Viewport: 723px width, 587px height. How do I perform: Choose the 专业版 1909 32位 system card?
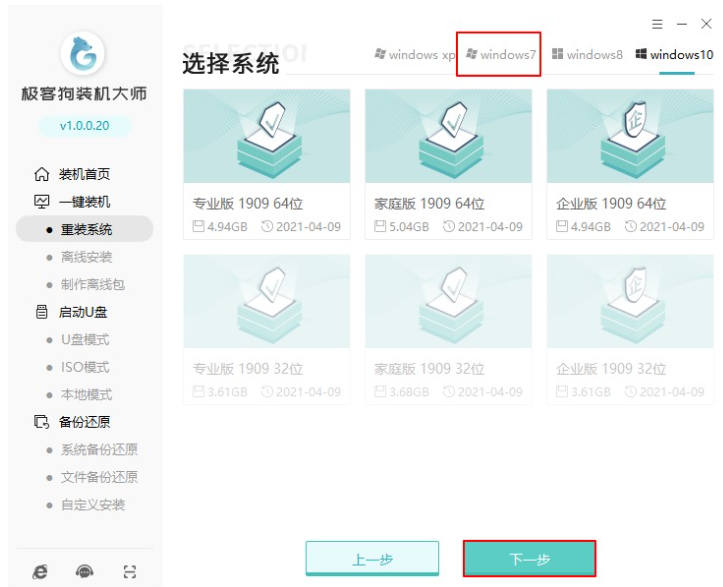pyautogui.click(x=267, y=329)
